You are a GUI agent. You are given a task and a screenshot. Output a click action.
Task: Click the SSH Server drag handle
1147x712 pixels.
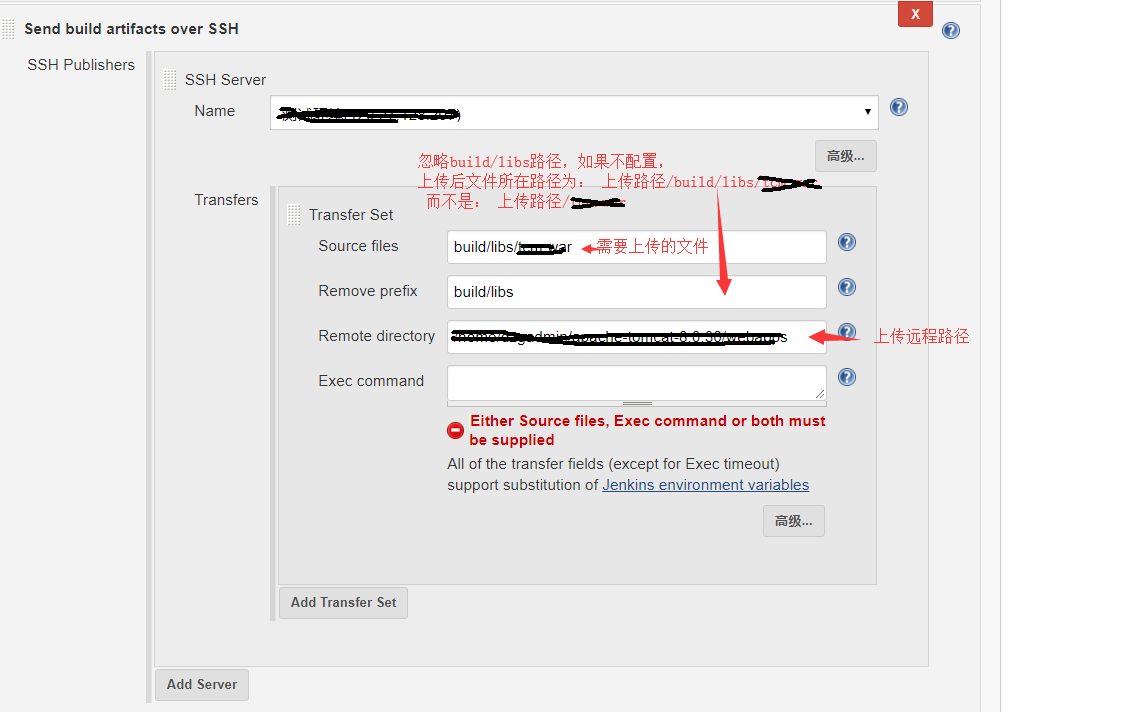point(170,79)
